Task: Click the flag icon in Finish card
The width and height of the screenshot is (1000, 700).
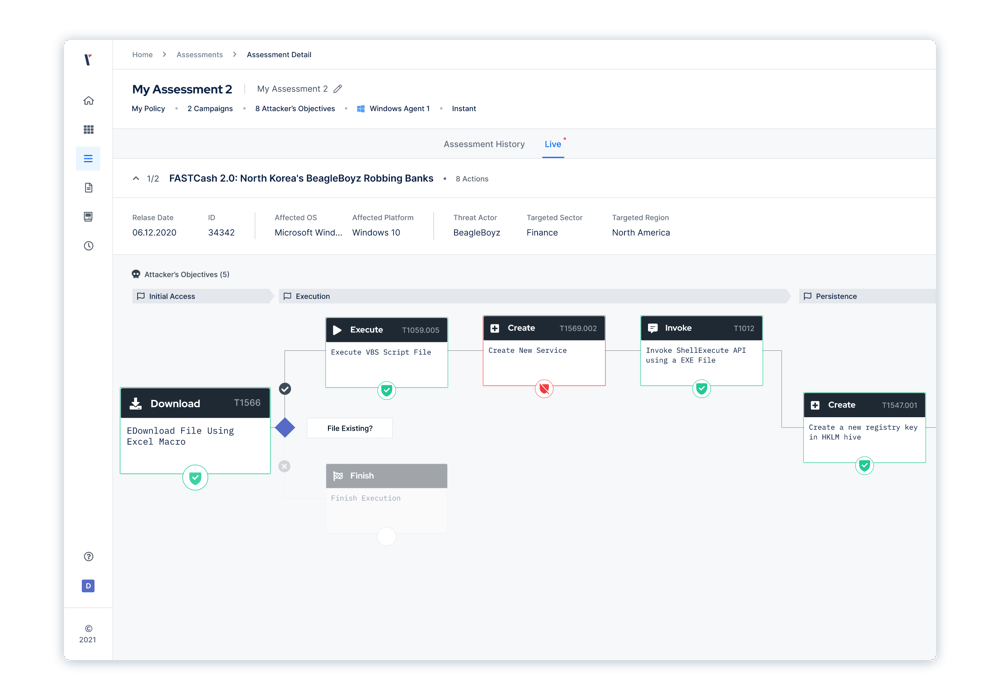Action: pyautogui.click(x=338, y=476)
